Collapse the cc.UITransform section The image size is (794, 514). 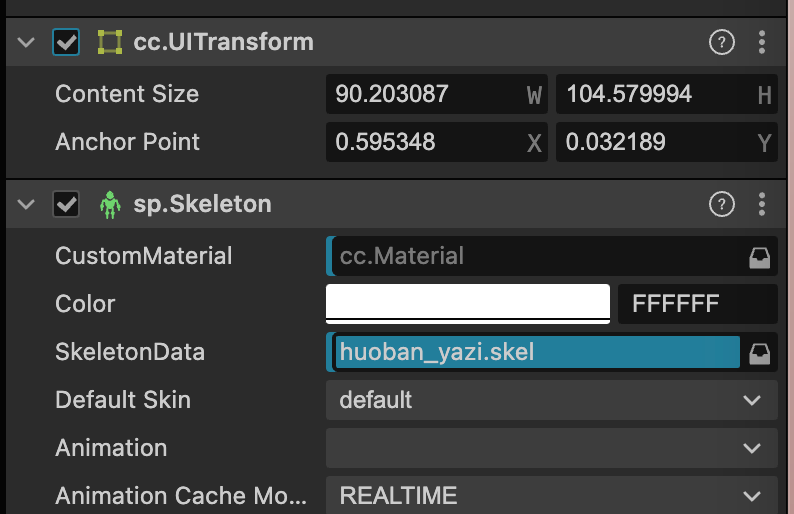click(27, 42)
